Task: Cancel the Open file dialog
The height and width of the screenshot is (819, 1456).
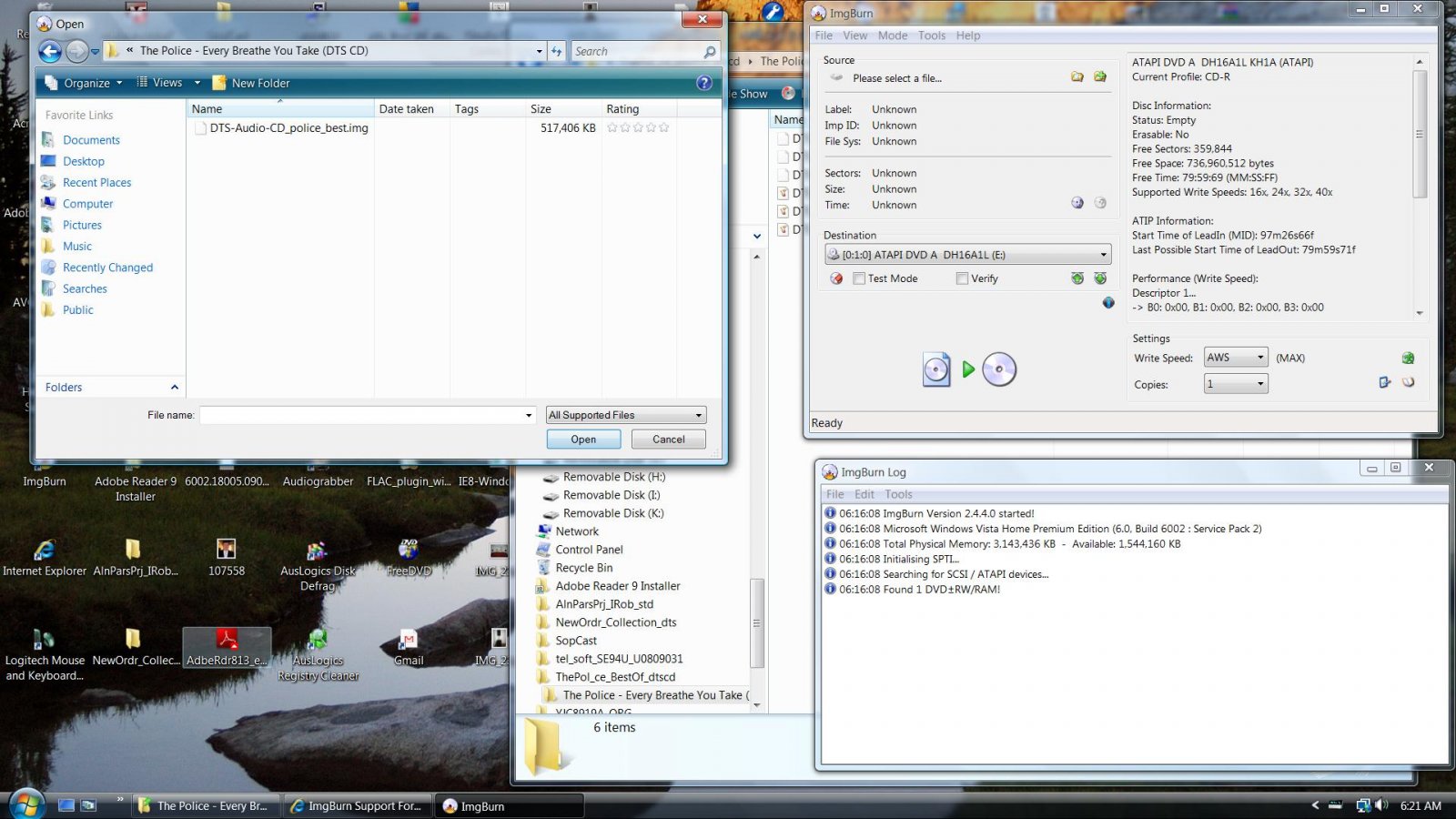Action: 669,440
